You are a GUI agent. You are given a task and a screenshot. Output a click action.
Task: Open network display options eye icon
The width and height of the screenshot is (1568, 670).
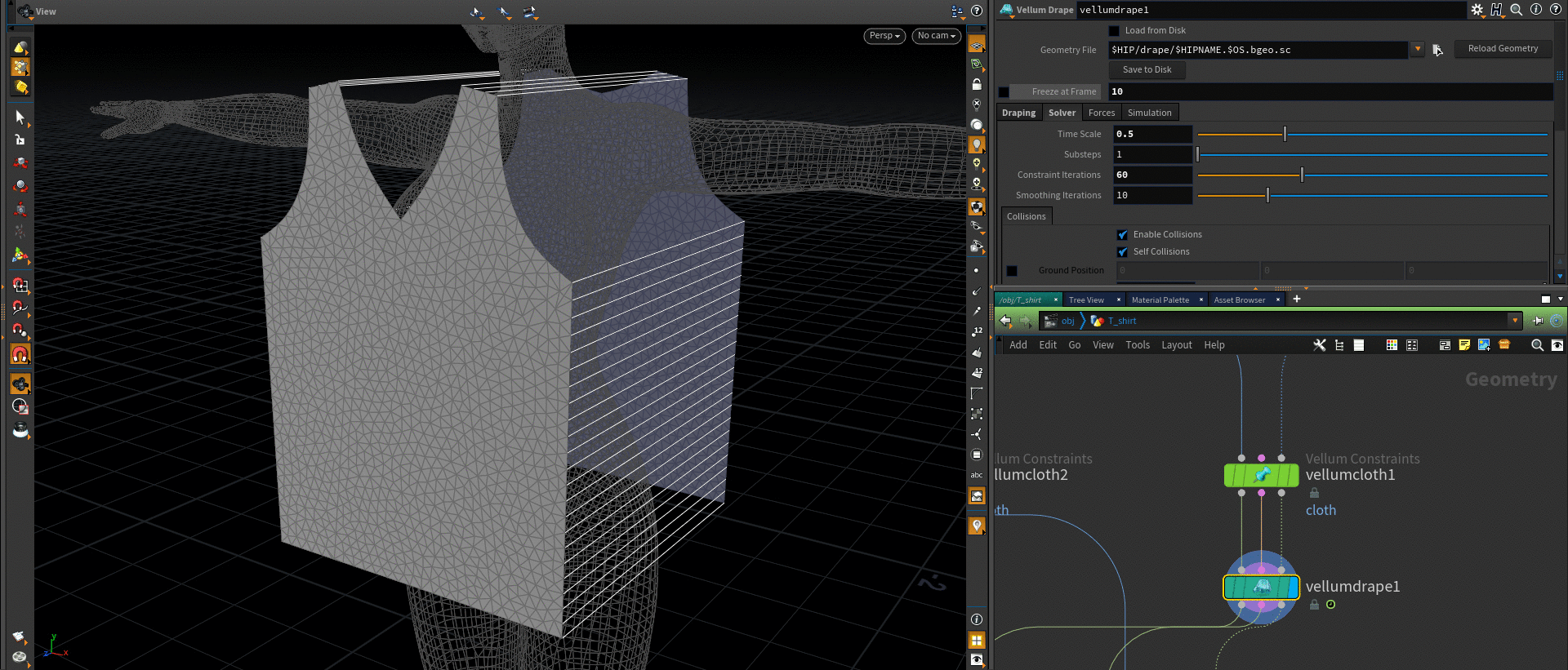pyautogui.click(x=1557, y=345)
